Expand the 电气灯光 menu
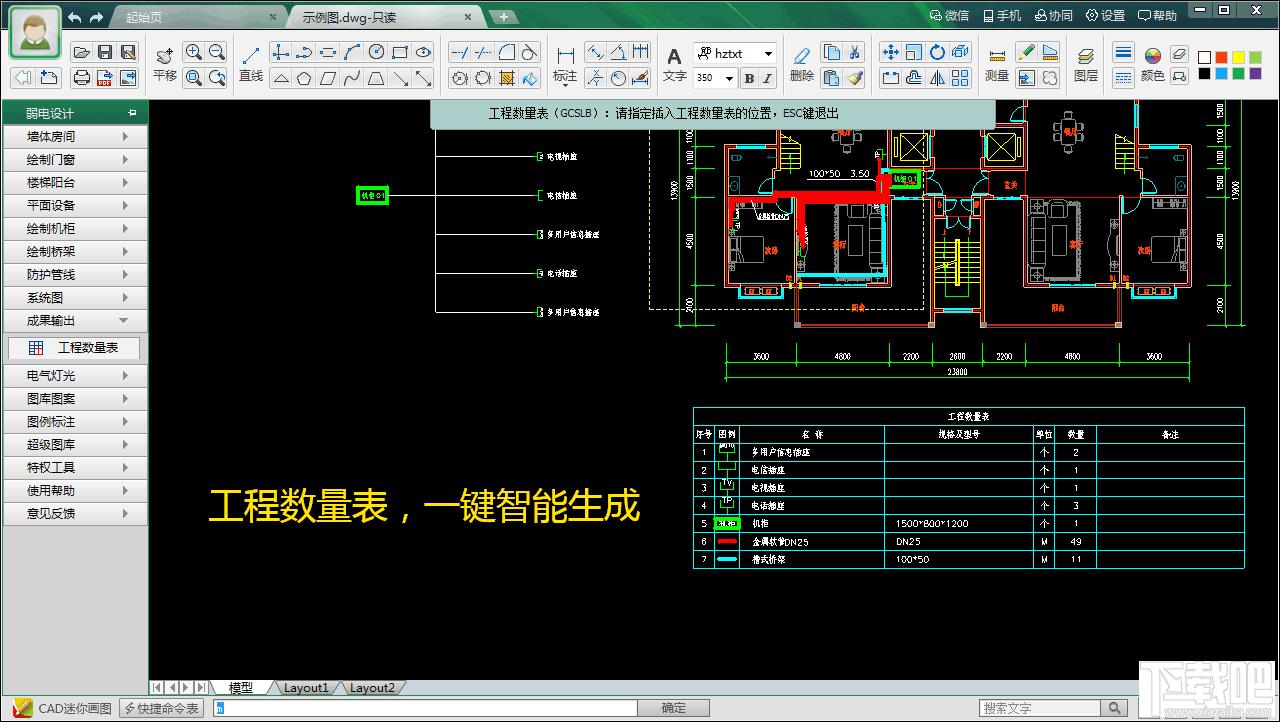Viewport: 1280px width, 722px height. [76, 375]
